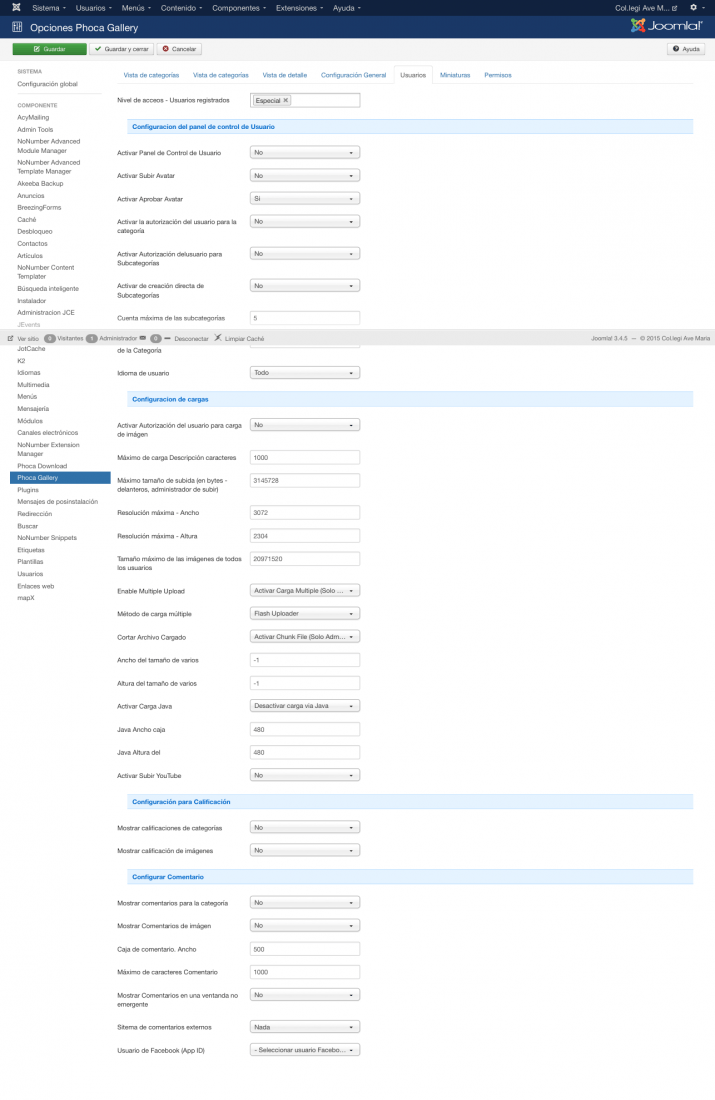Switch to Vista de detalle tab

tap(285, 75)
